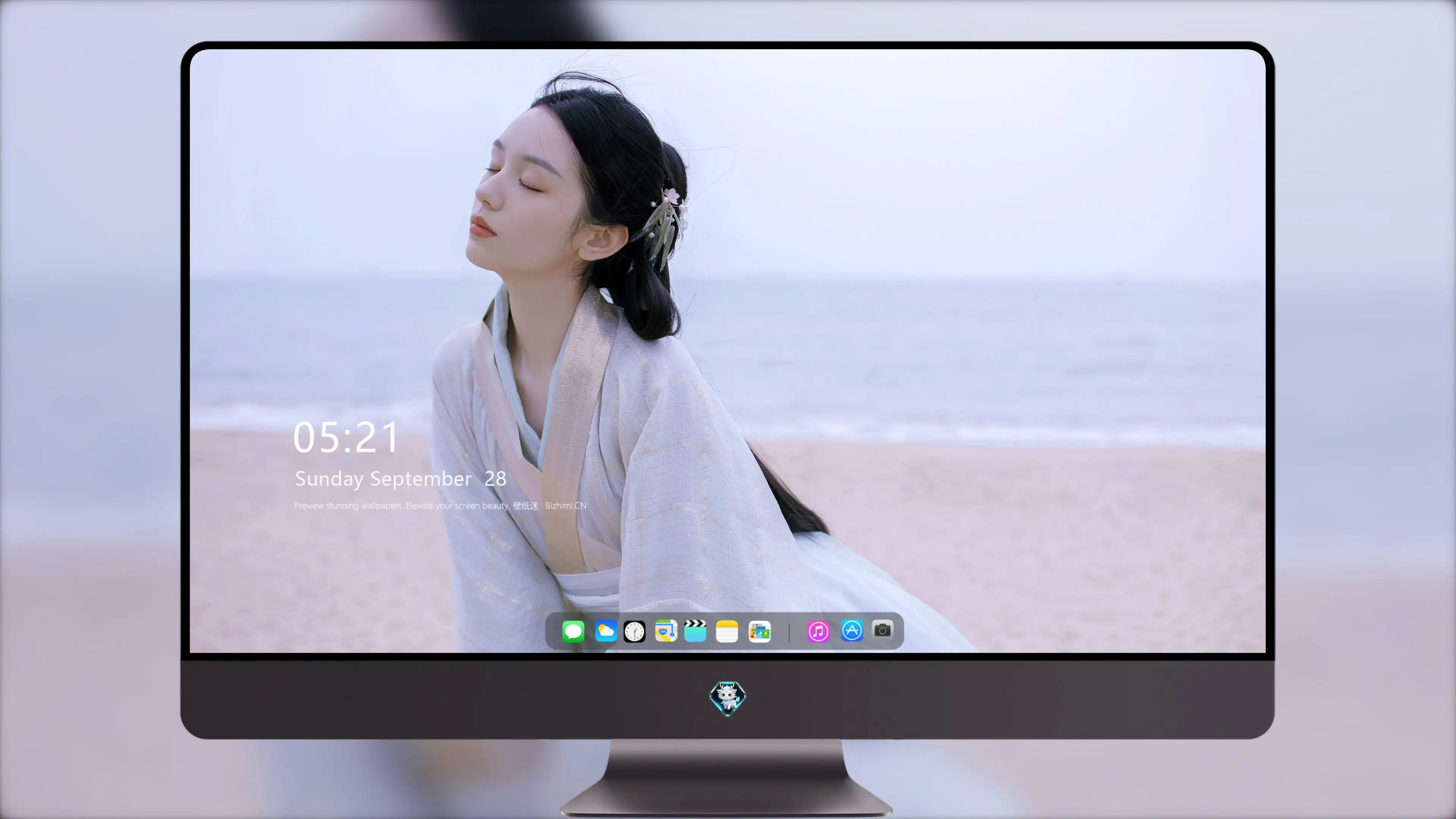This screenshot has width=1456, height=819.
Task: Open the blue App Store icon
Action: click(852, 630)
